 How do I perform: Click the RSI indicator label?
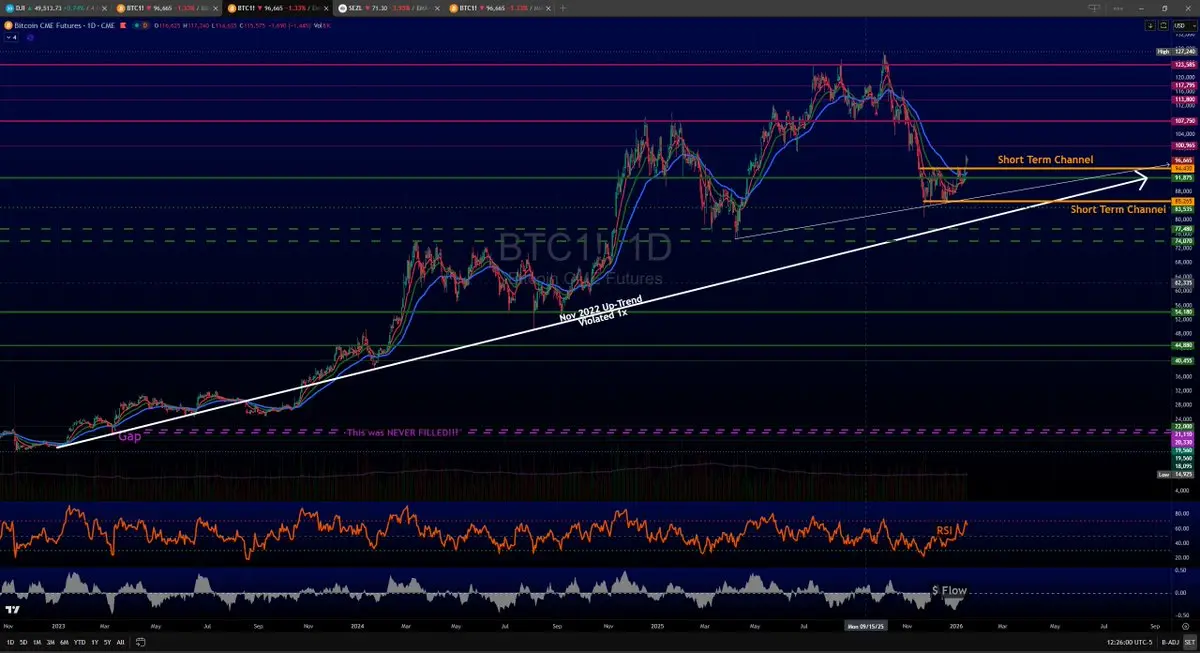point(944,531)
